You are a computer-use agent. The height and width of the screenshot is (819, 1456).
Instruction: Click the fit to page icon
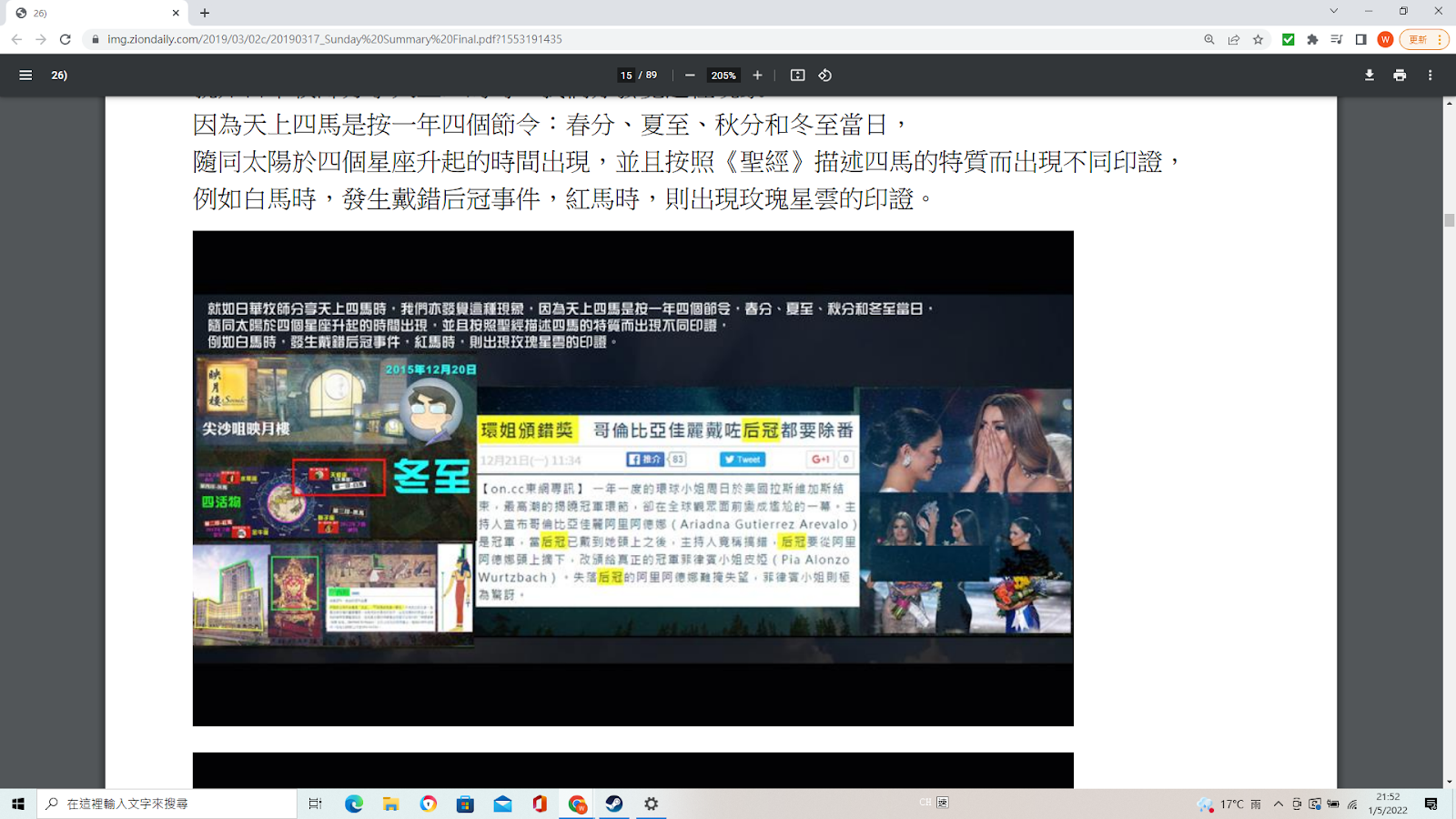click(x=797, y=76)
